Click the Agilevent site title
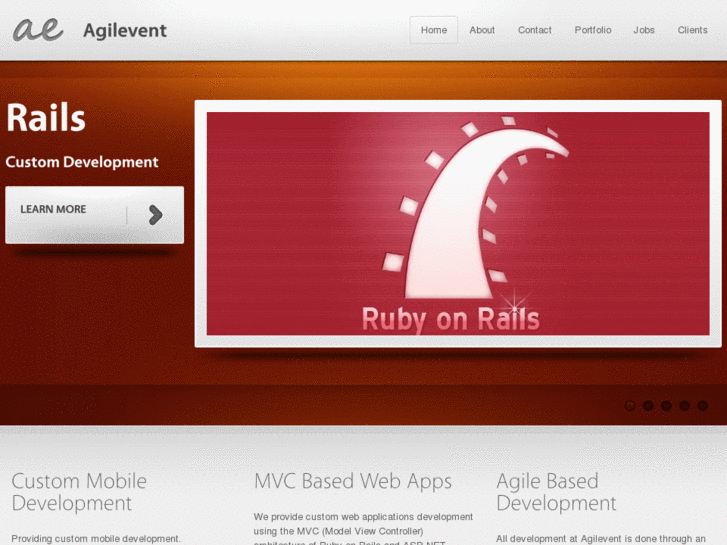The image size is (727, 545). 125,31
